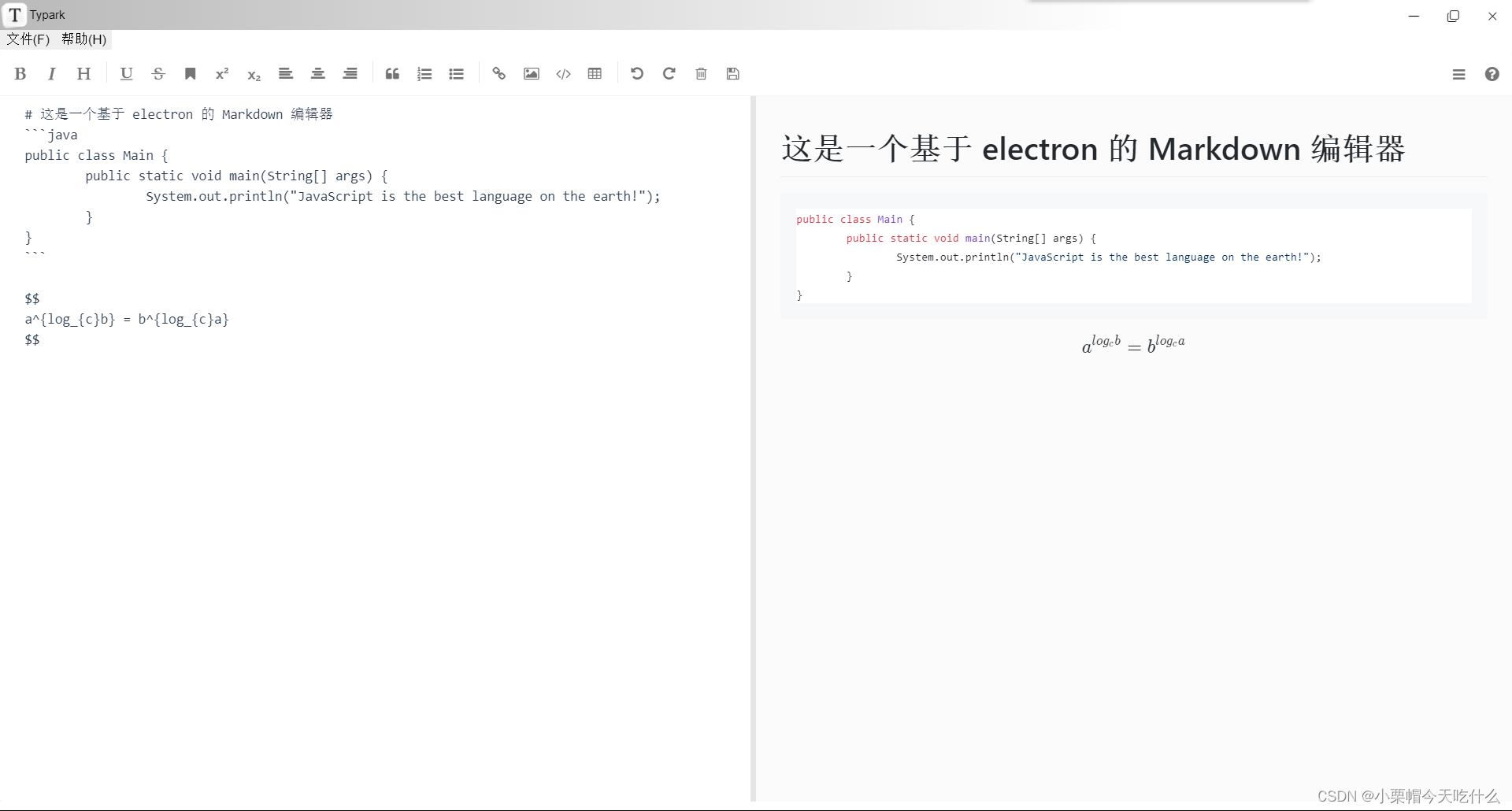Apply italic formatting with the I icon
Screen dimensions: 1512x811
point(52,74)
